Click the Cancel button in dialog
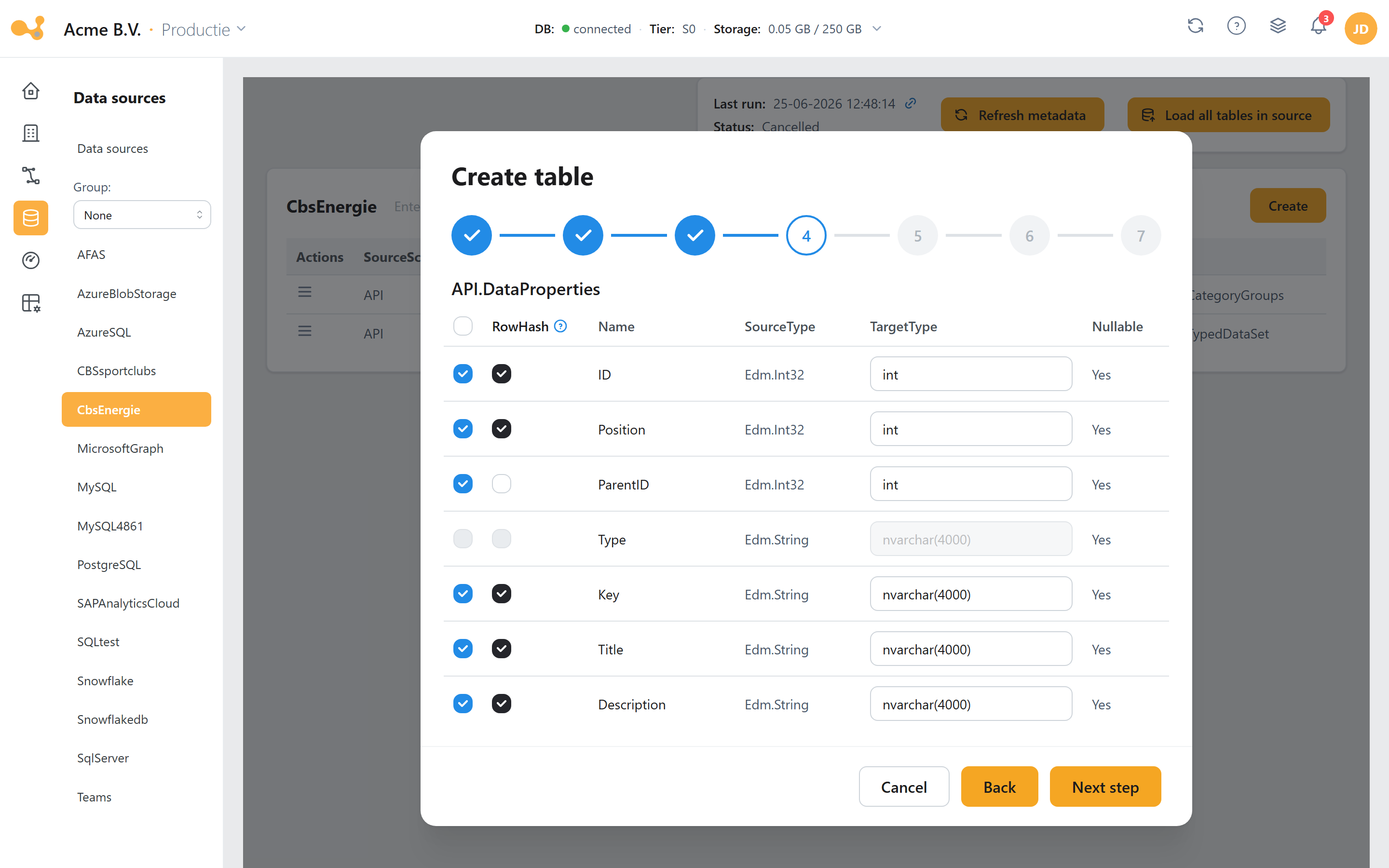This screenshot has width=1389, height=868. tap(903, 787)
